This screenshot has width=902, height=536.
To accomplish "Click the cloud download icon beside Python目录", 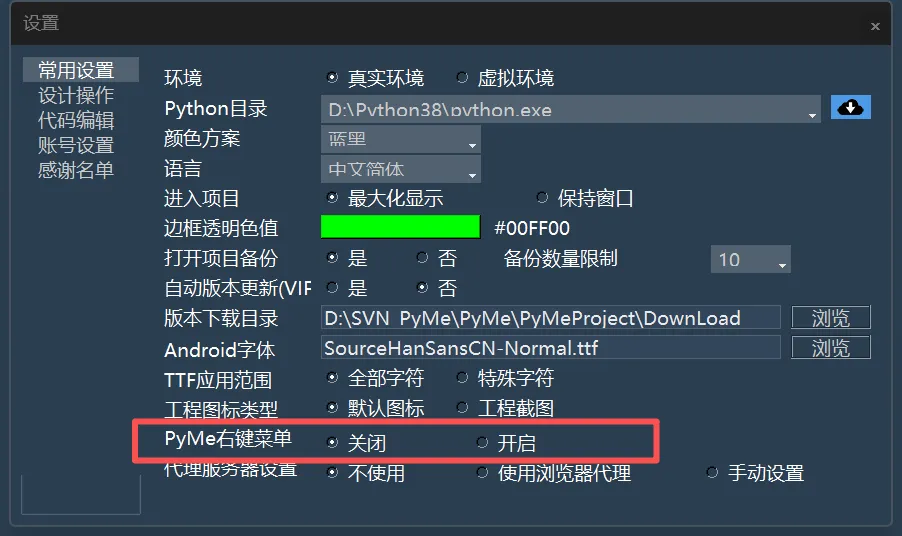I will tap(850, 108).
